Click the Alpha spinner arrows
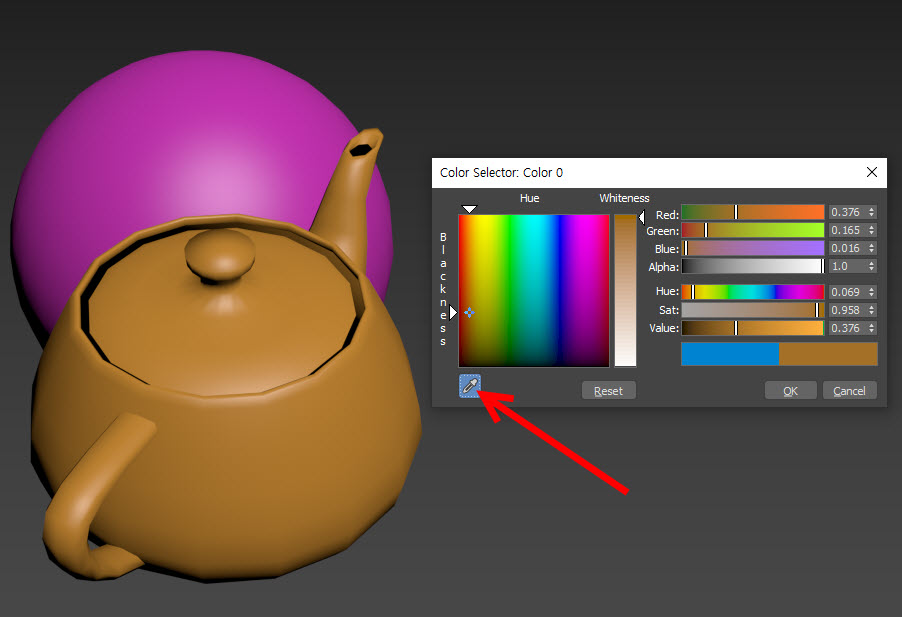902x617 pixels. pyautogui.click(x=872, y=266)
